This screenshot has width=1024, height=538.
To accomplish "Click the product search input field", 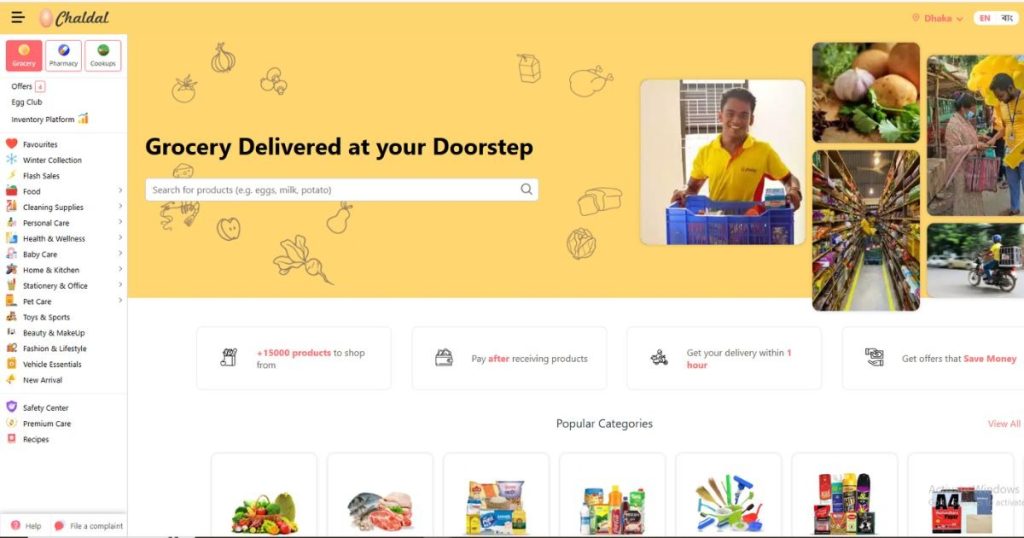I will tap(332, 189).
